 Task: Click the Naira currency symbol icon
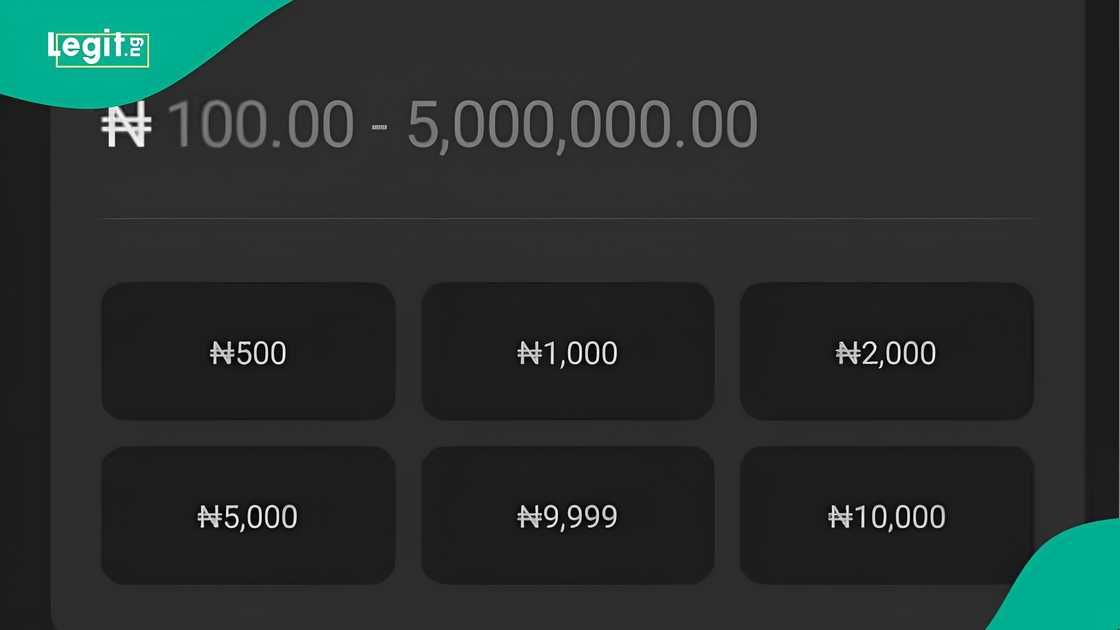[127, 122]
